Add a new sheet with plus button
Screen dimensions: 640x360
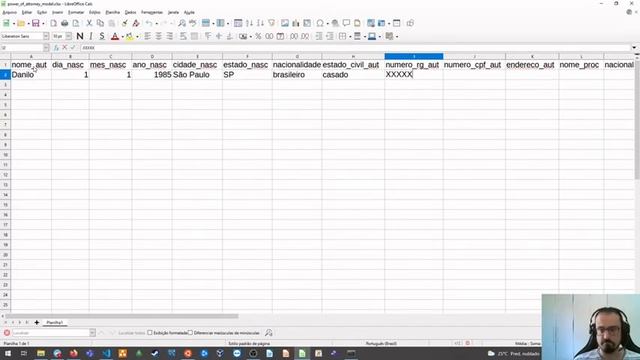[x=37, y=322]
